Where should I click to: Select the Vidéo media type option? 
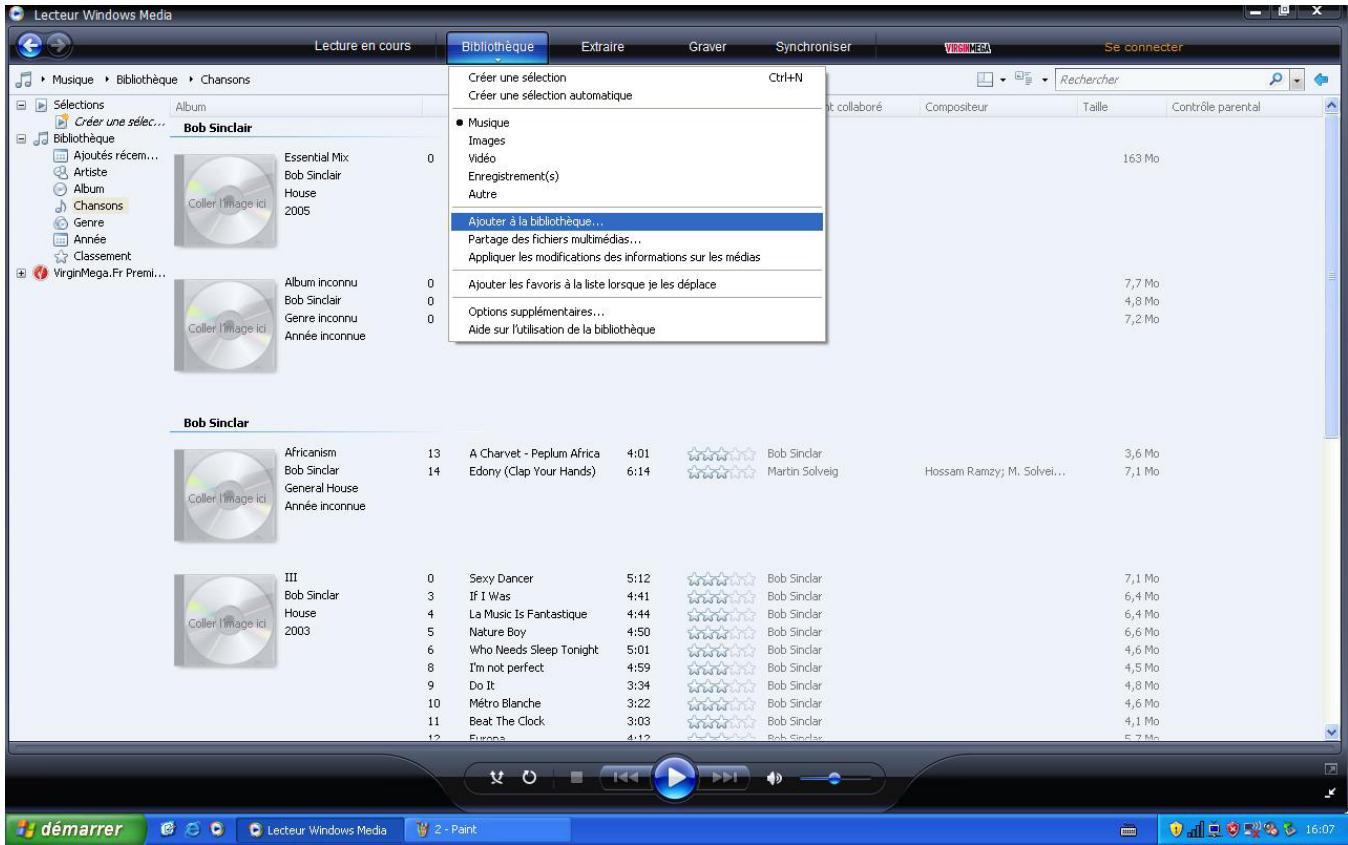point(637,159)
